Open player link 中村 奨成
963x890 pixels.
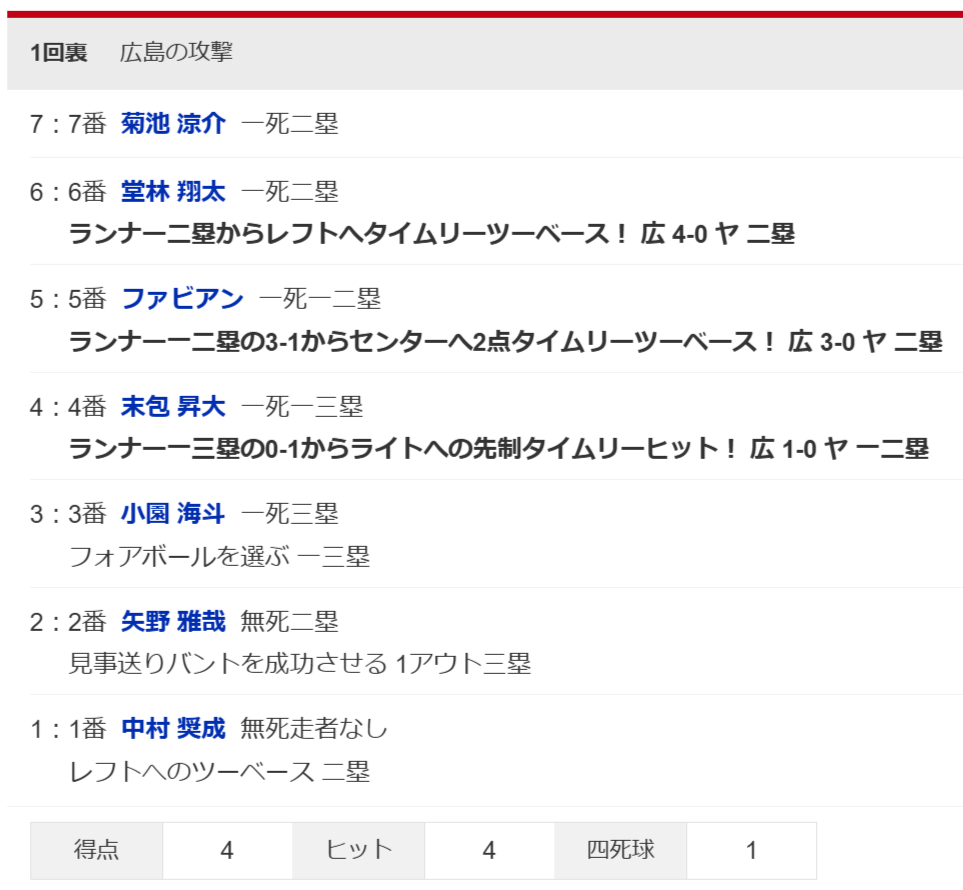point(173,728)
